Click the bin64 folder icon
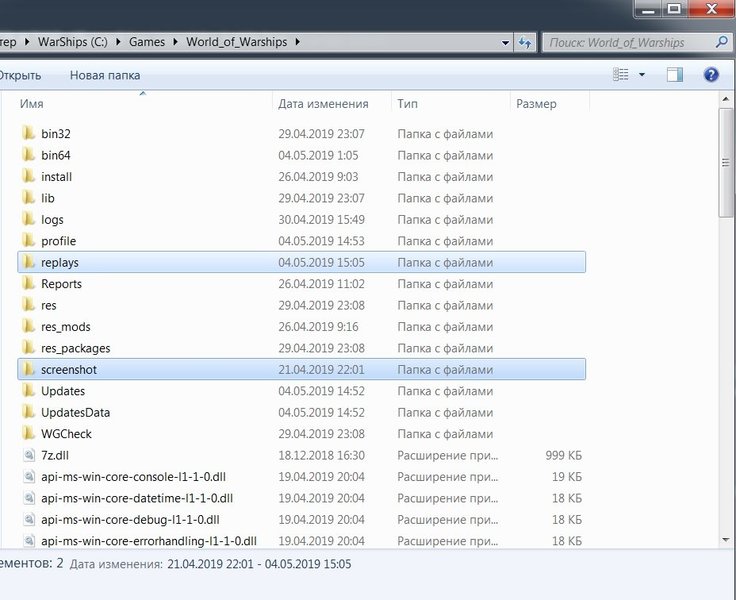Viewport: 736px width, 600px height. [x=29, y=155]
